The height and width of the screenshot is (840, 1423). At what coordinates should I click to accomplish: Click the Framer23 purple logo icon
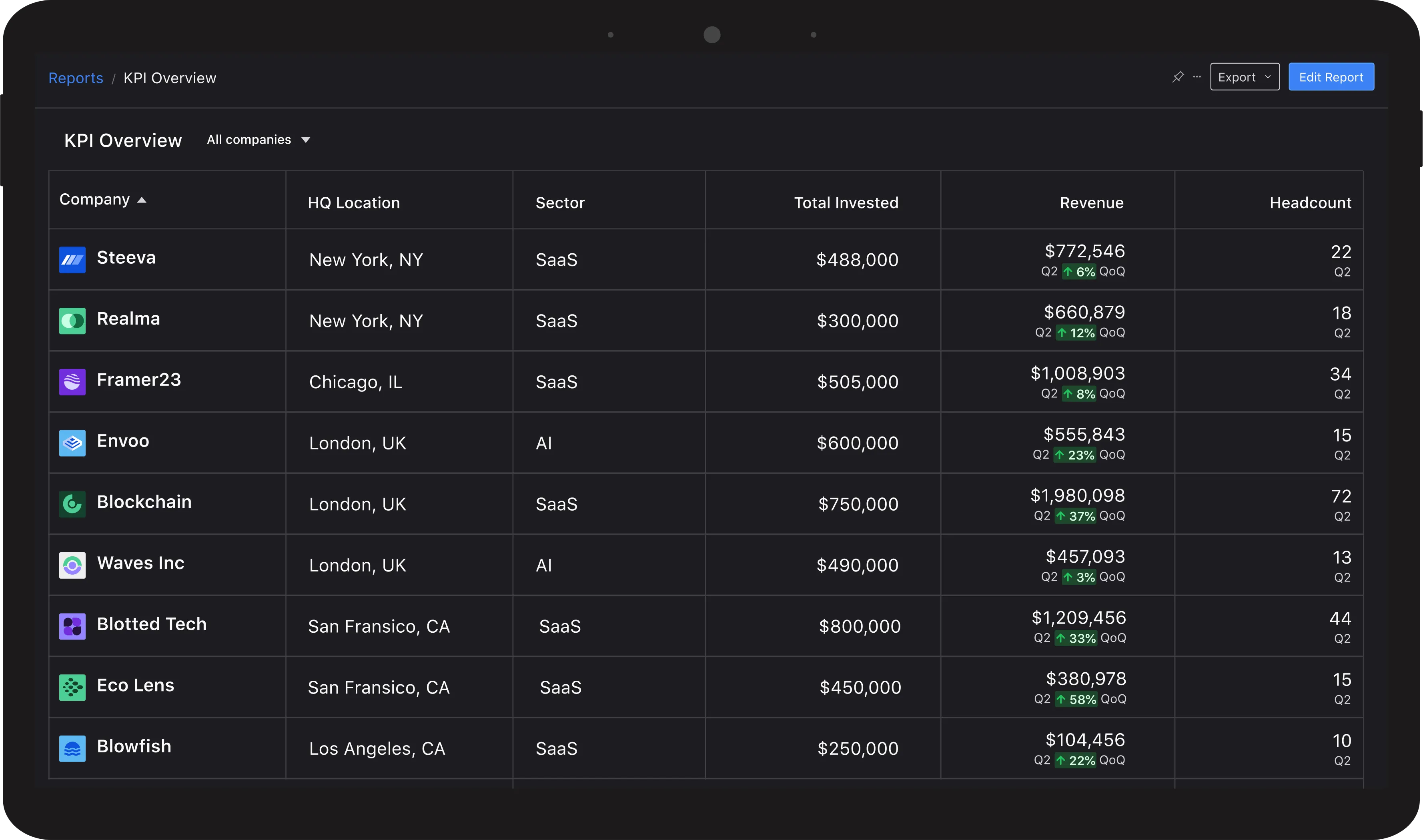tap(72, 382)
